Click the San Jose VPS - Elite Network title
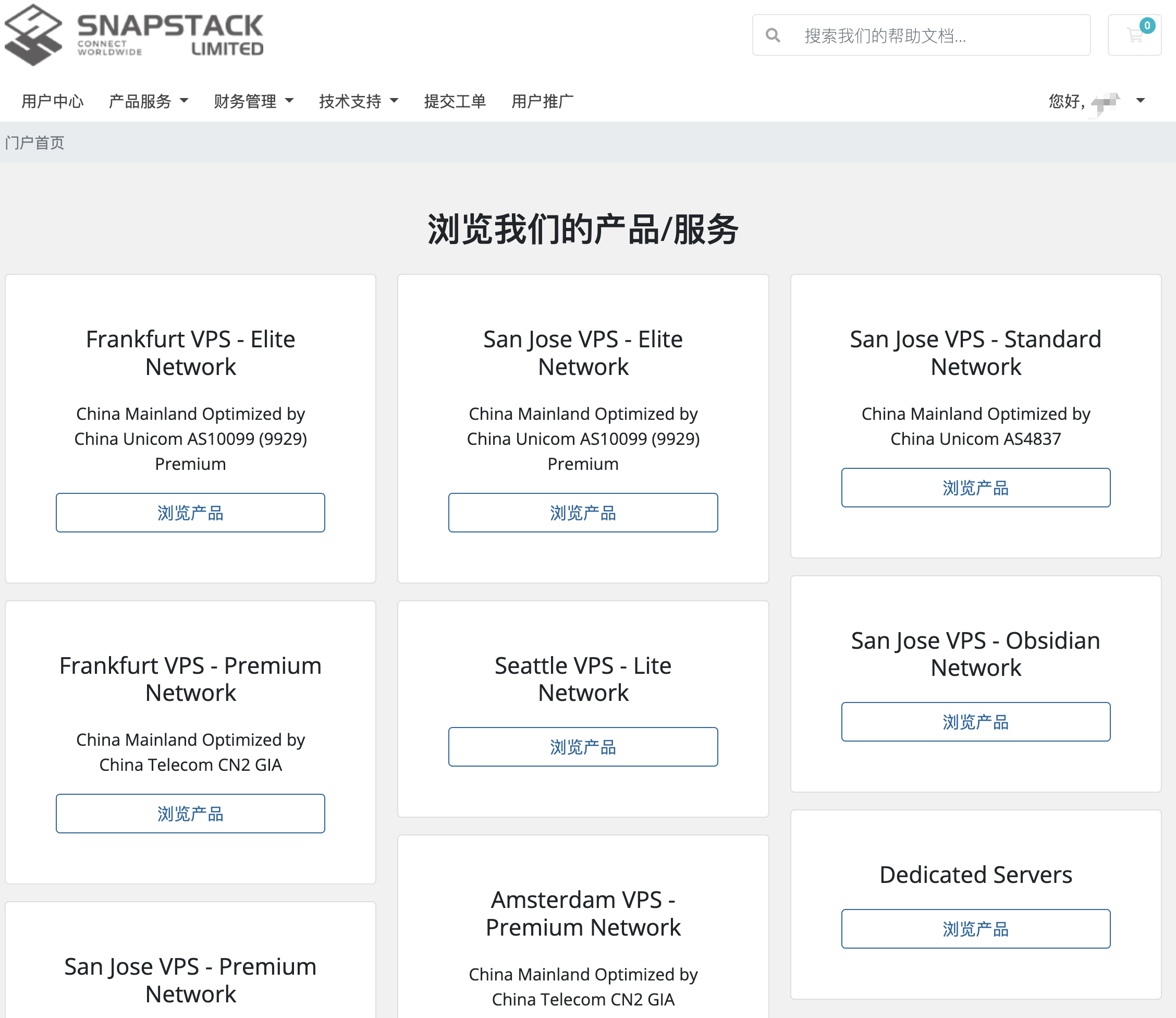The width and height of the screenshot is (1176, 1018). (583, 353)
